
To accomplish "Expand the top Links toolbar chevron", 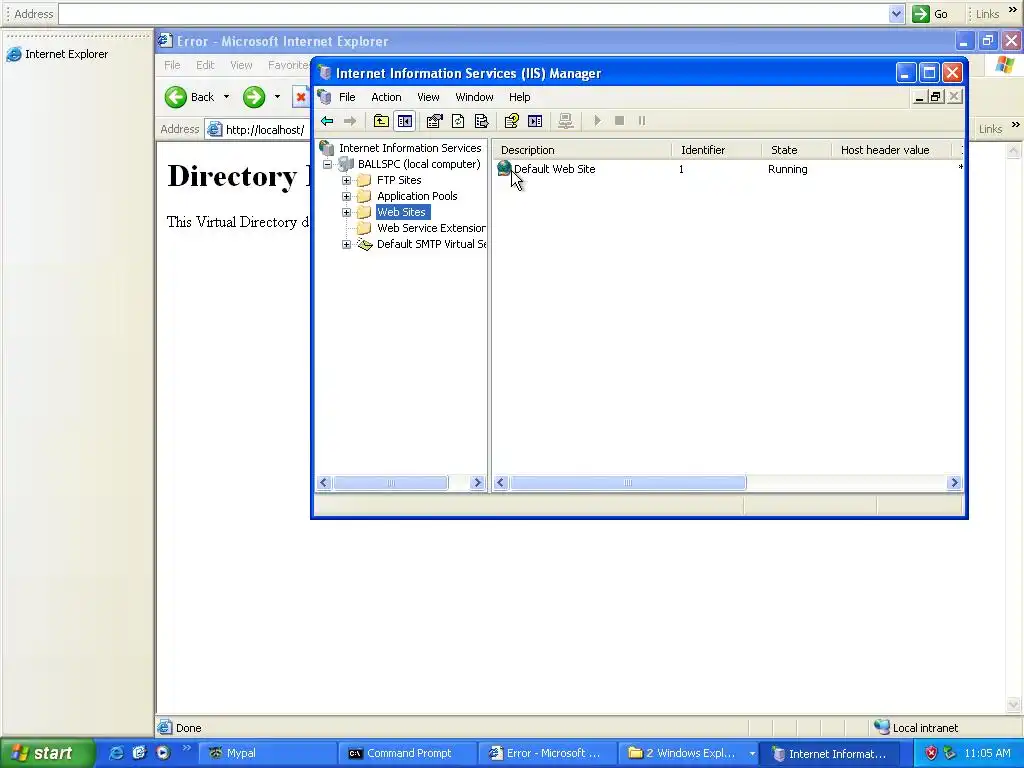I will 1013,10.
